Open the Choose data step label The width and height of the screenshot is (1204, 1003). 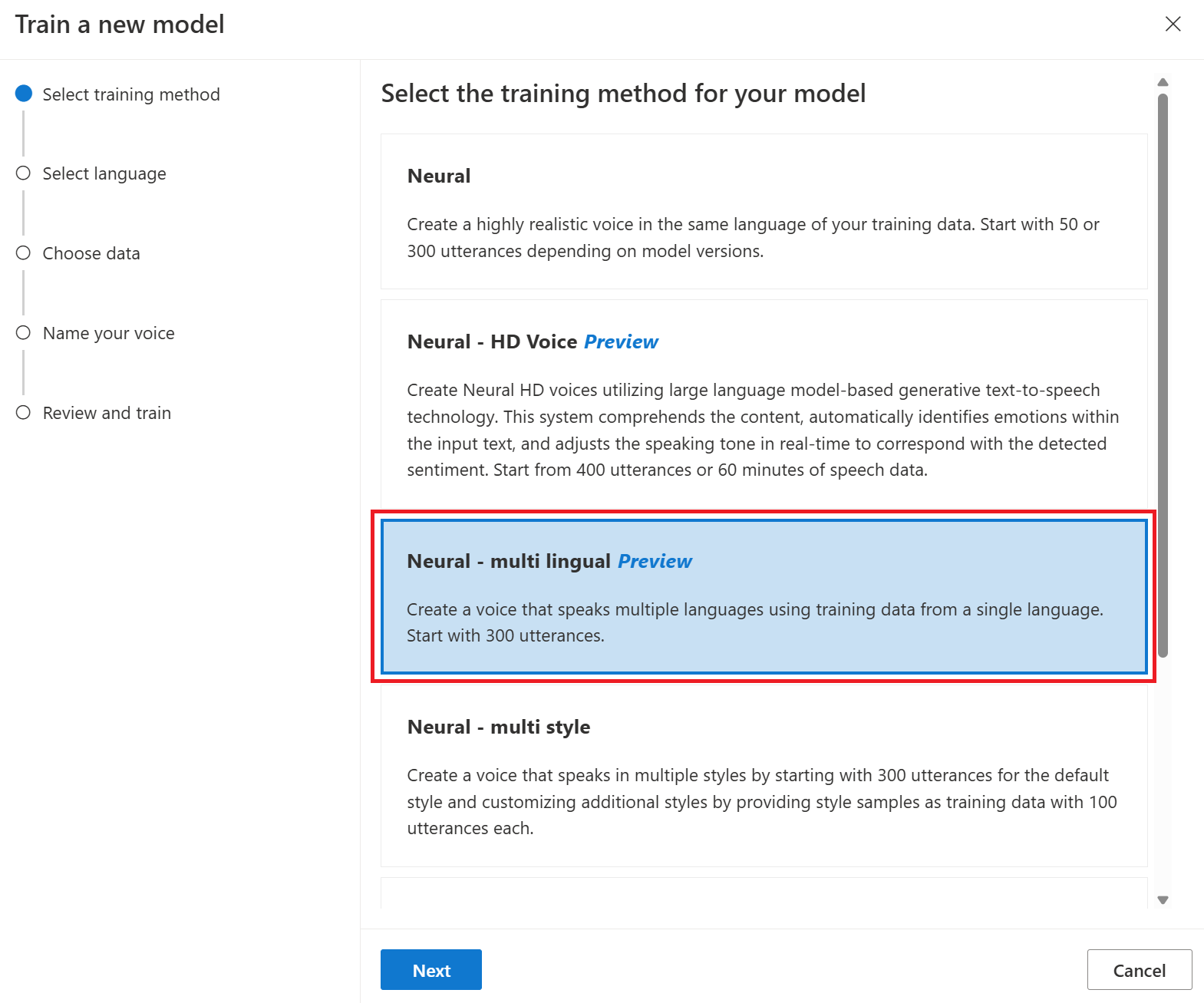(x=91, y=253)
